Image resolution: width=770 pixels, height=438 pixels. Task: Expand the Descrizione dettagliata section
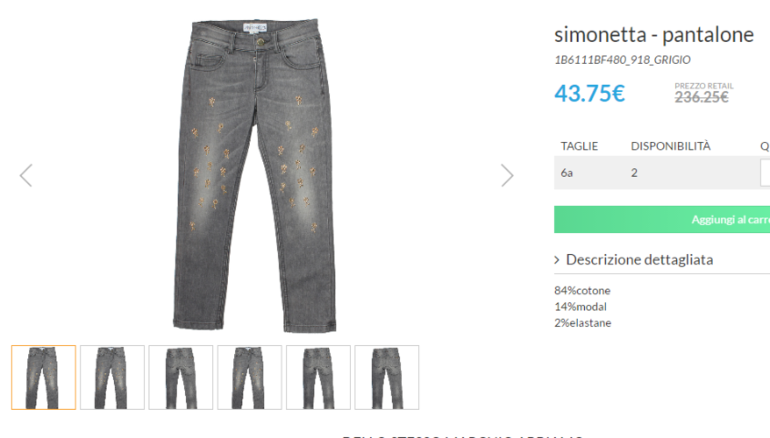pos(639,259)
